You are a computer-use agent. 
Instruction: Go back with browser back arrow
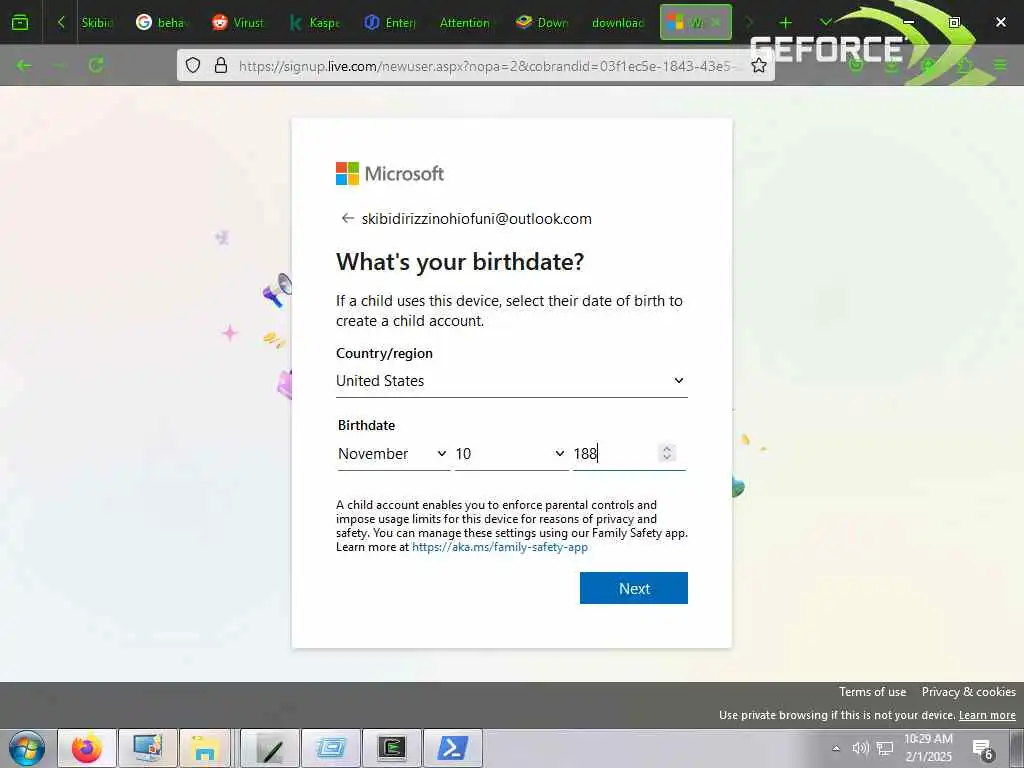24,65
